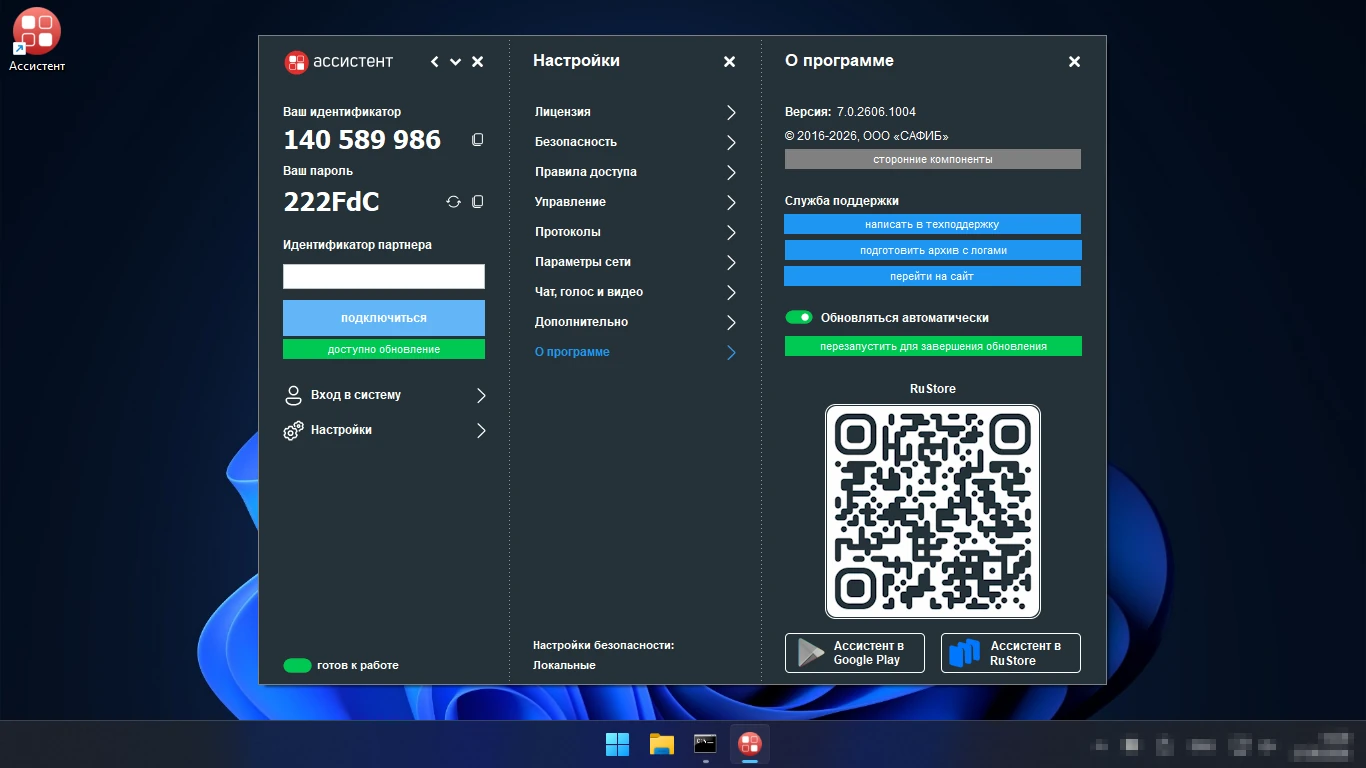1366x768 pixels.
Task: Refresh the password 222FdC
Action: (453, 202)
